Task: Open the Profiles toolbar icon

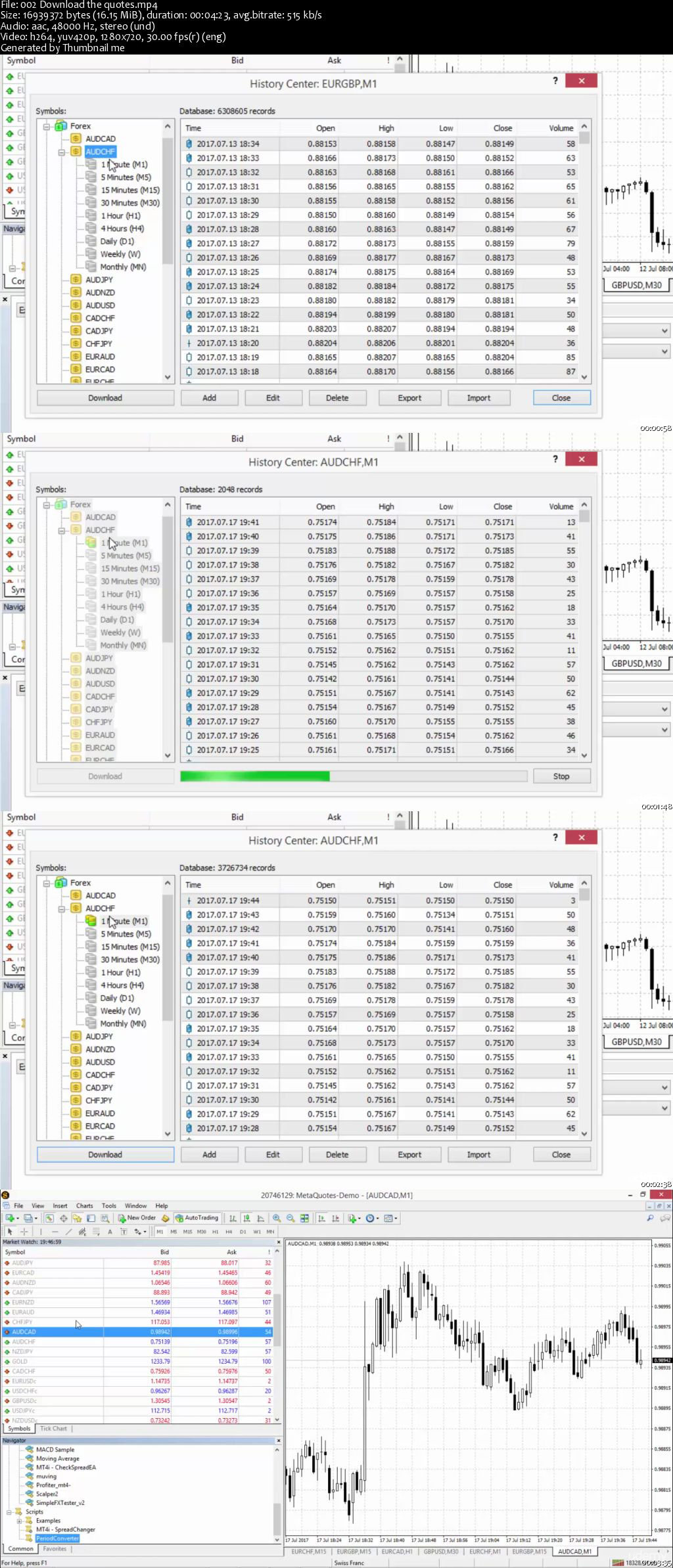Action: [x=28, y=1218]
